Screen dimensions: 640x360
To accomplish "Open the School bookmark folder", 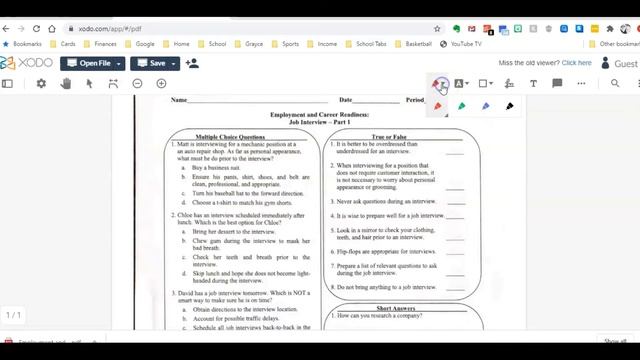I will coord(212,44).
